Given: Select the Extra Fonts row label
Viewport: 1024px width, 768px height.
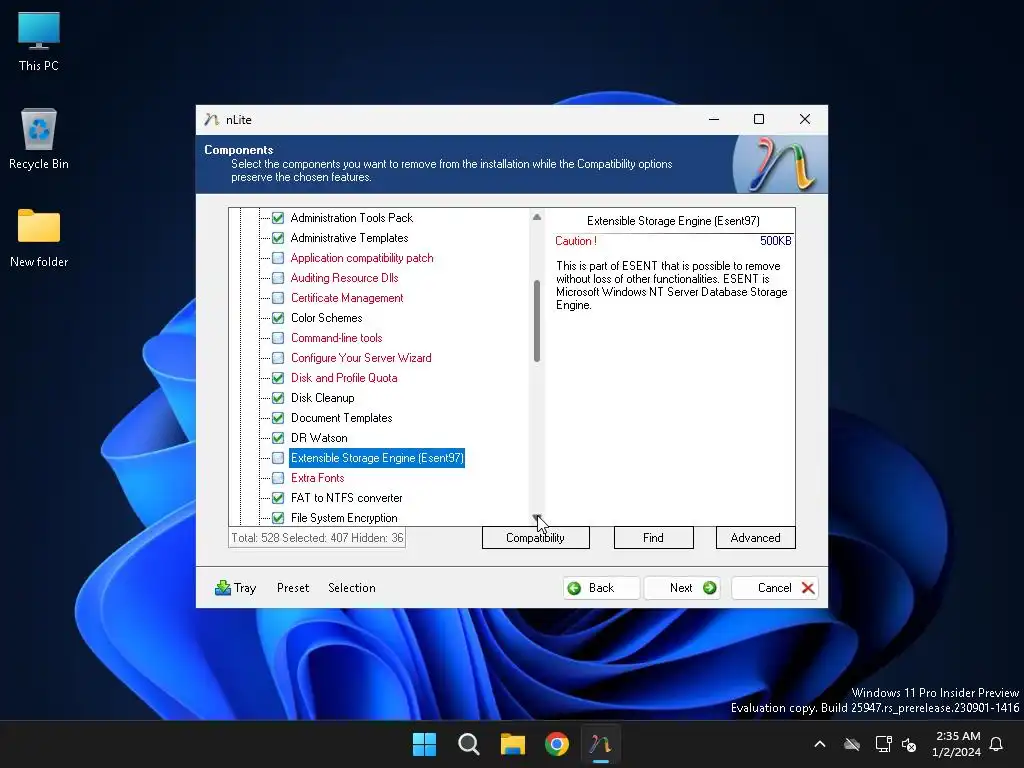Looking at the screenshot, I should coord(317,478).
